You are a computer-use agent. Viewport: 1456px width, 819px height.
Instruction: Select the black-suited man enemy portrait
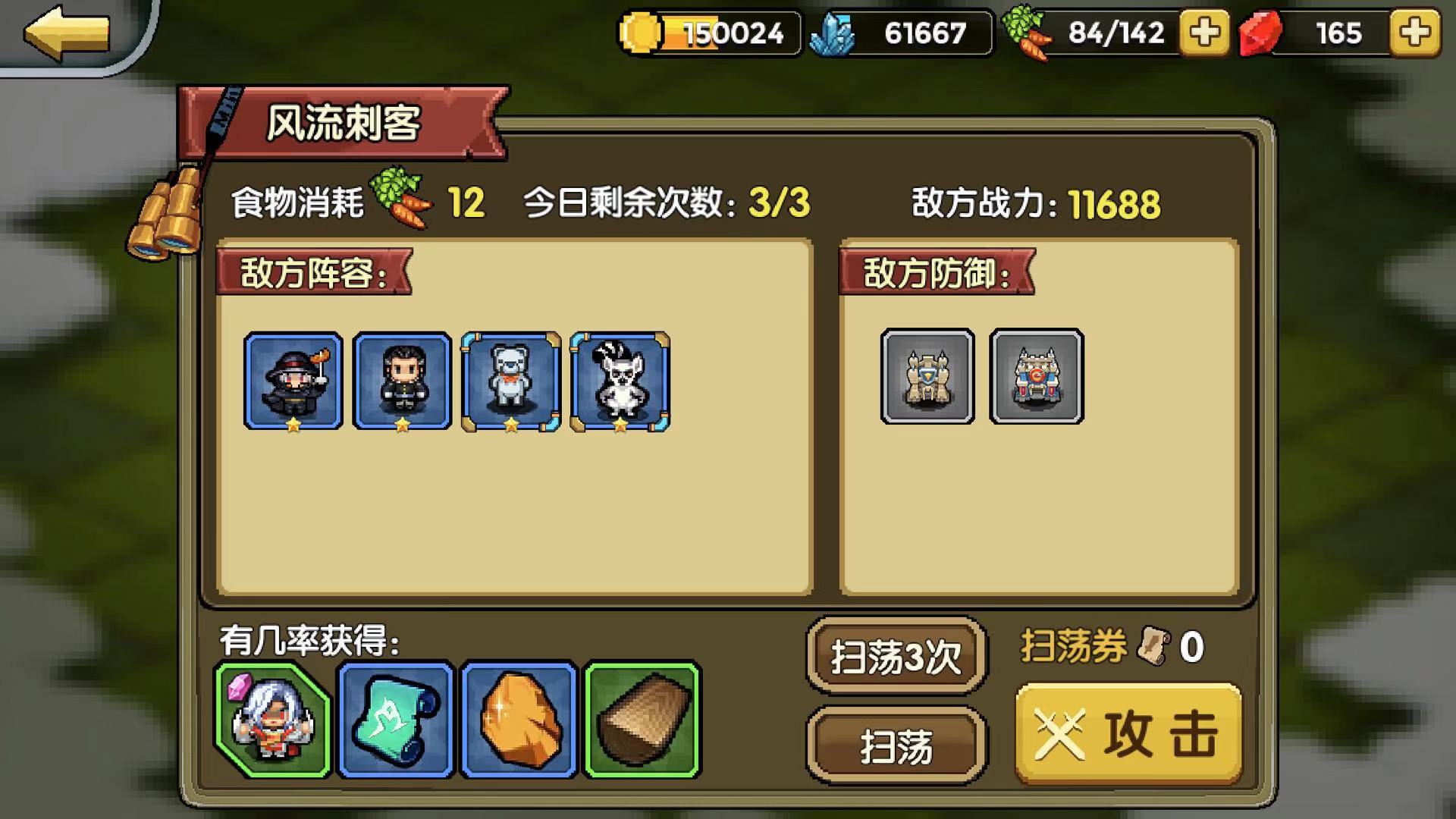402,381
